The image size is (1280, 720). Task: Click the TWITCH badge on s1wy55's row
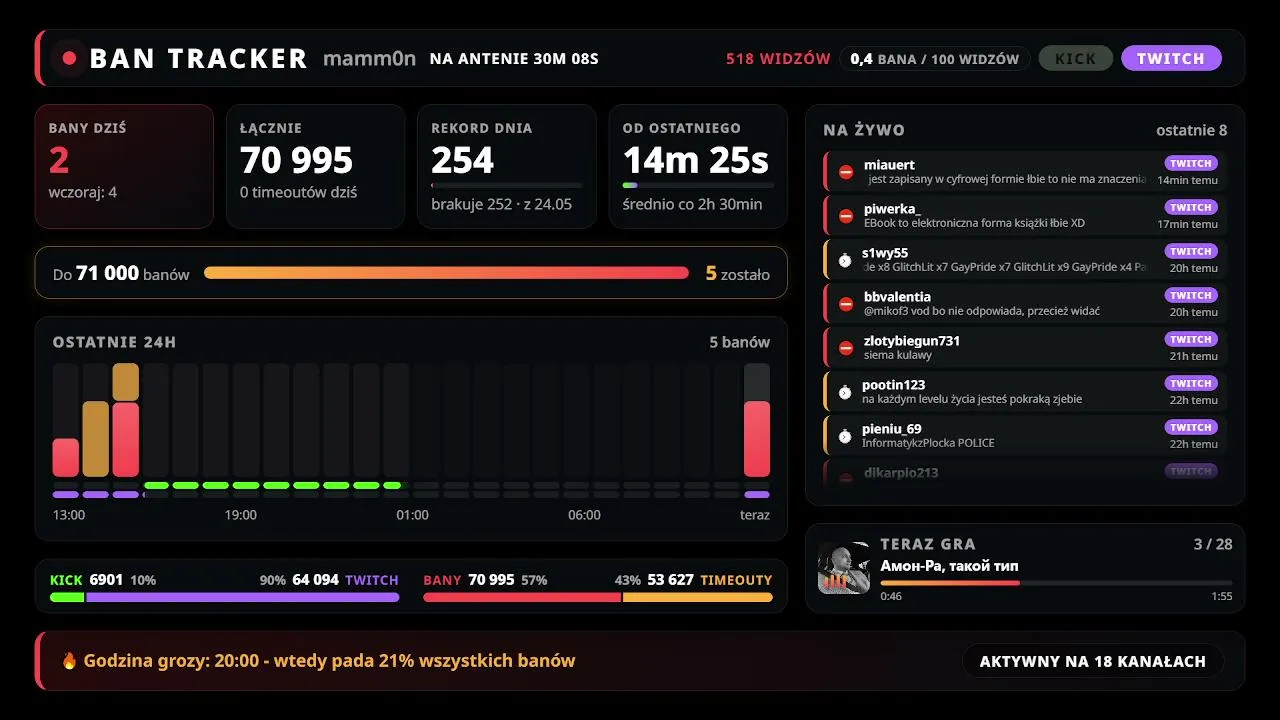click(x=1191, y=251)
